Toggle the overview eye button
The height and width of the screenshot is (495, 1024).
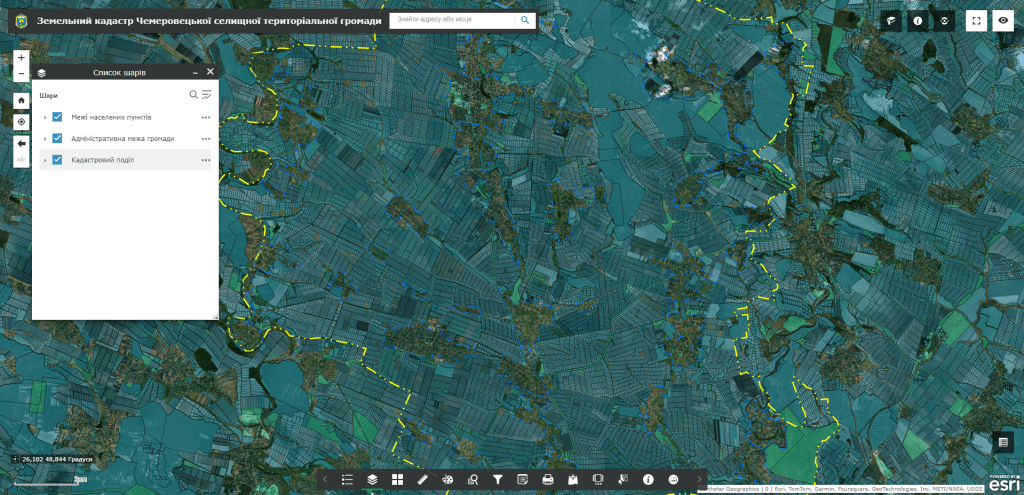(x=1003, y=21)
